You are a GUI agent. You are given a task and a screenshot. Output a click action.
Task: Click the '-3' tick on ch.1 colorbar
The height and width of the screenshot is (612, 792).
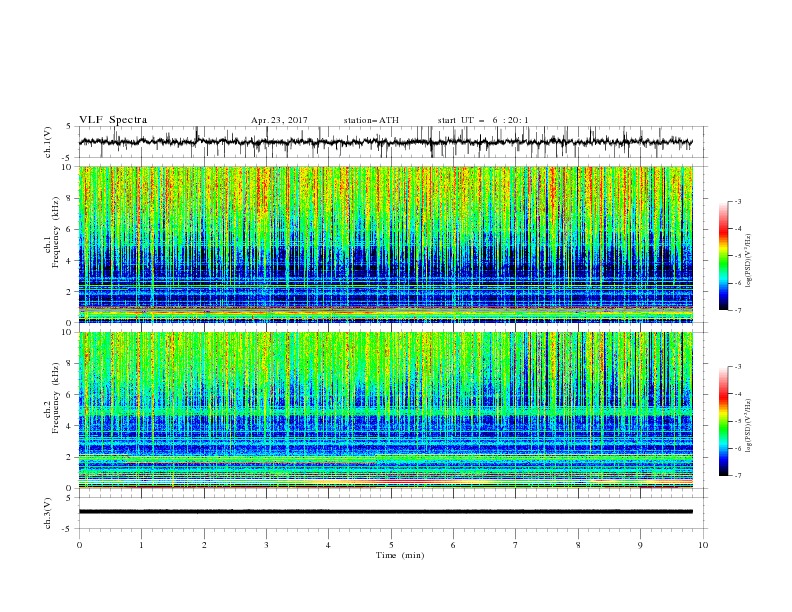tap(737, 201)
